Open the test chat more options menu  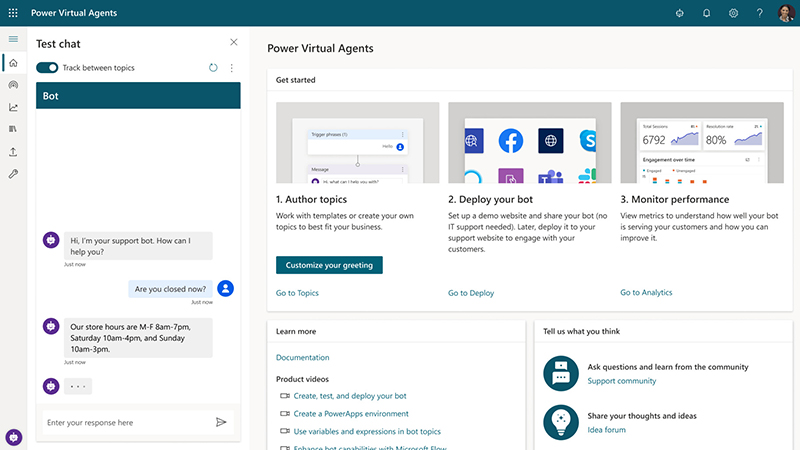[232, 68]
